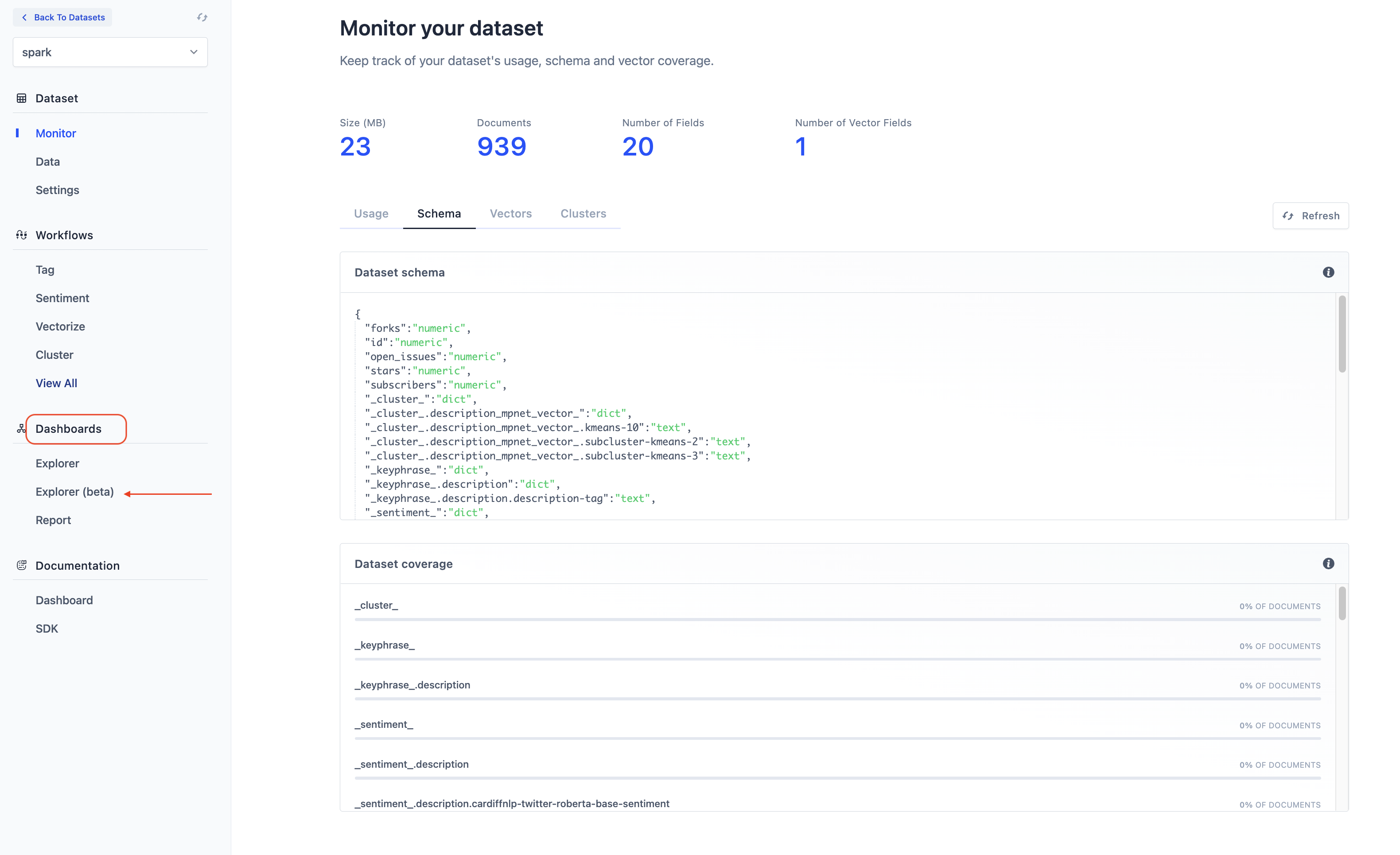The width and height of the screenshot is (1400, 855).
Task: Open the View All workflows link
Action: click(x=56, y=383)
